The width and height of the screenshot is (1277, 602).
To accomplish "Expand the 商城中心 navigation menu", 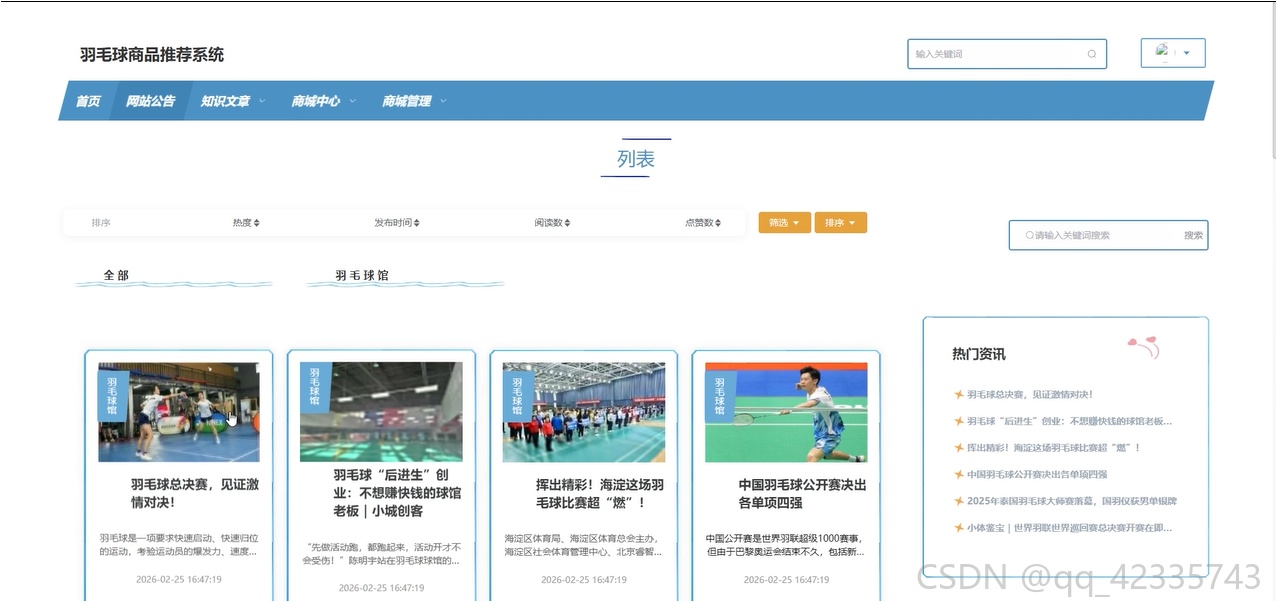I will 323,101.
